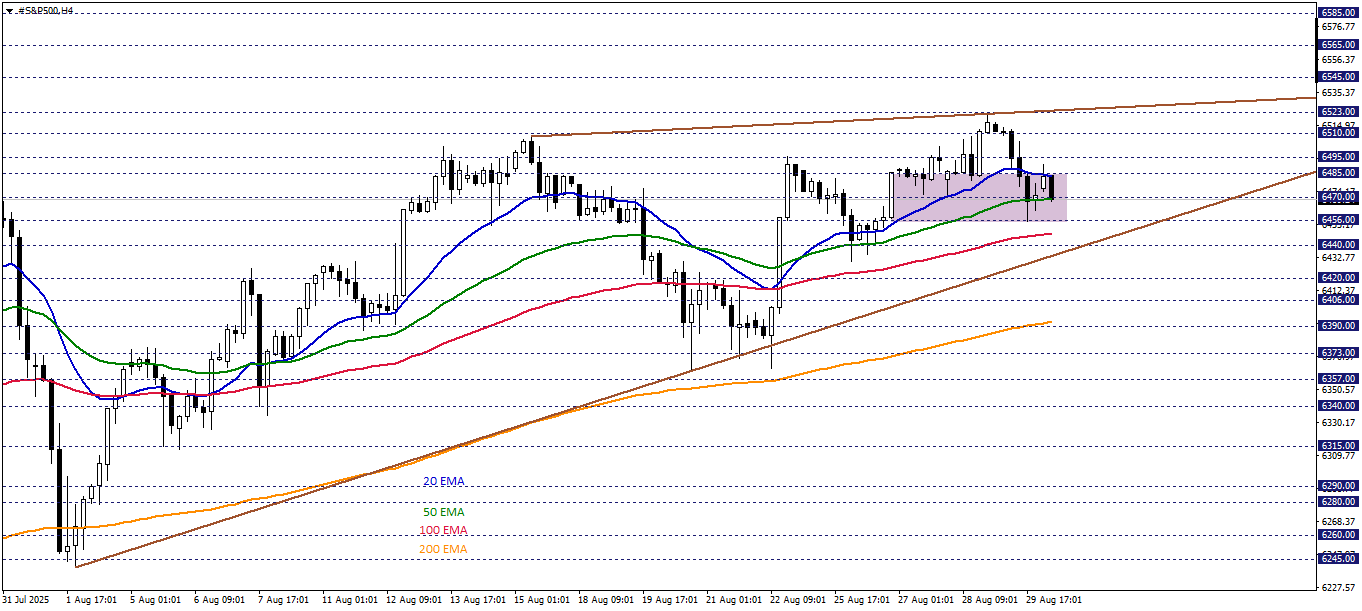1362x611 pixels.
Task: Click the 200 EMA legend label
Action: (x=444, y=549)
